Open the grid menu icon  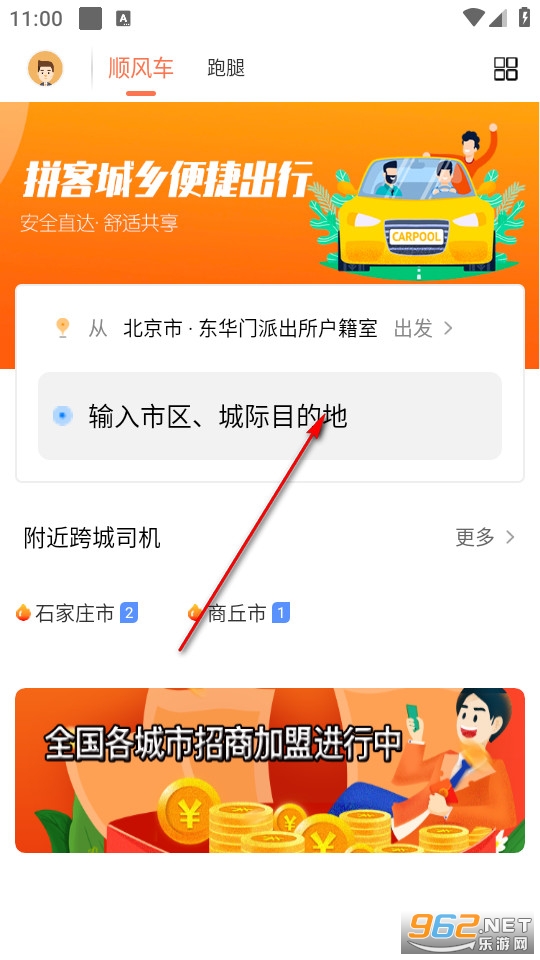506,69
